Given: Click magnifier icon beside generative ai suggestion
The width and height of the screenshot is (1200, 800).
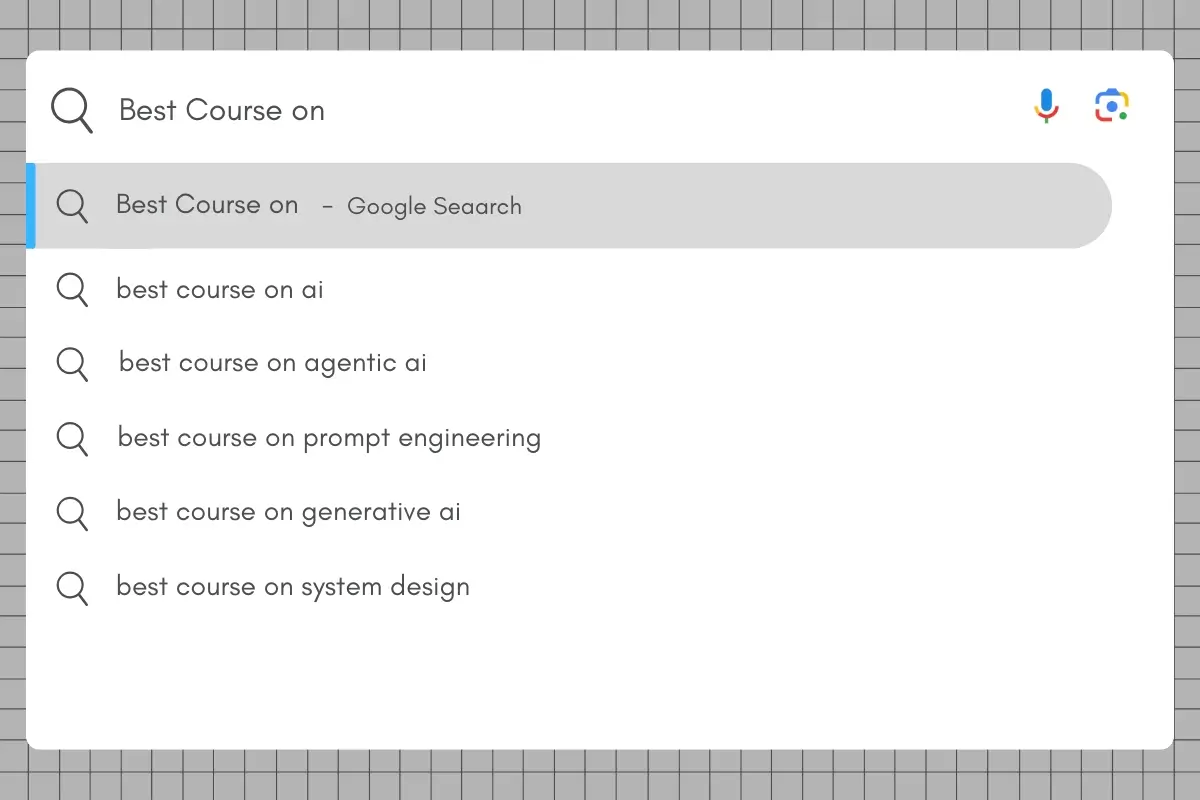Looking at the screenshot, I should tap(71, 512).
